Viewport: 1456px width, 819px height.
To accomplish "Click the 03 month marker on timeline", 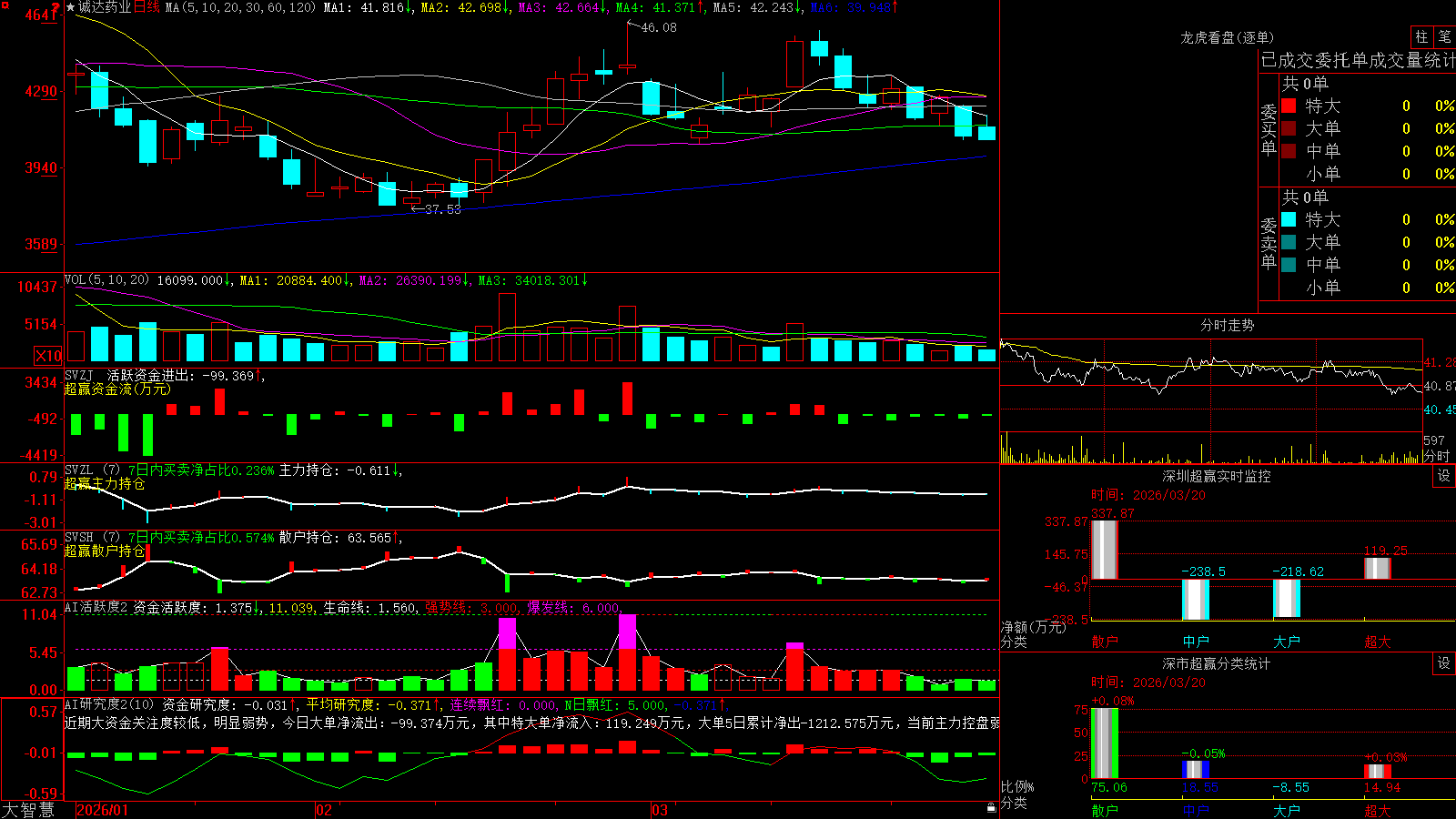I will 660,810.
